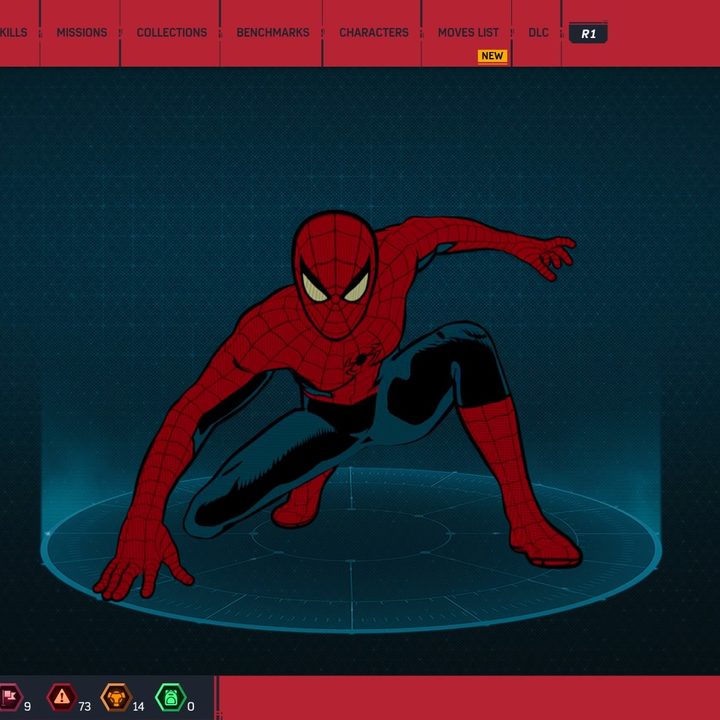Viewport: 720px width, 720px height.
Task: Click the red flag base token icon
Action: point(9,697)
